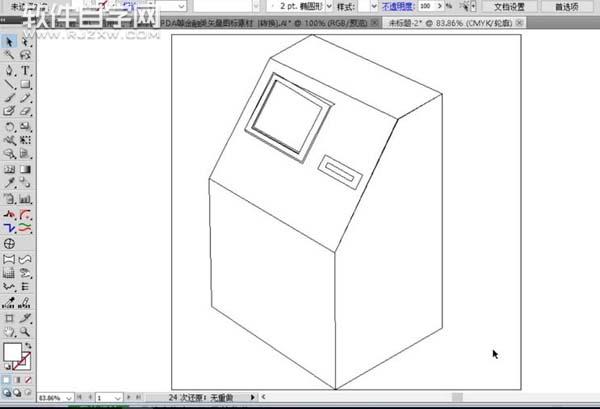Set paint mode to Gradient
This screenshot has width=600, height=409.
click(17, 380)
